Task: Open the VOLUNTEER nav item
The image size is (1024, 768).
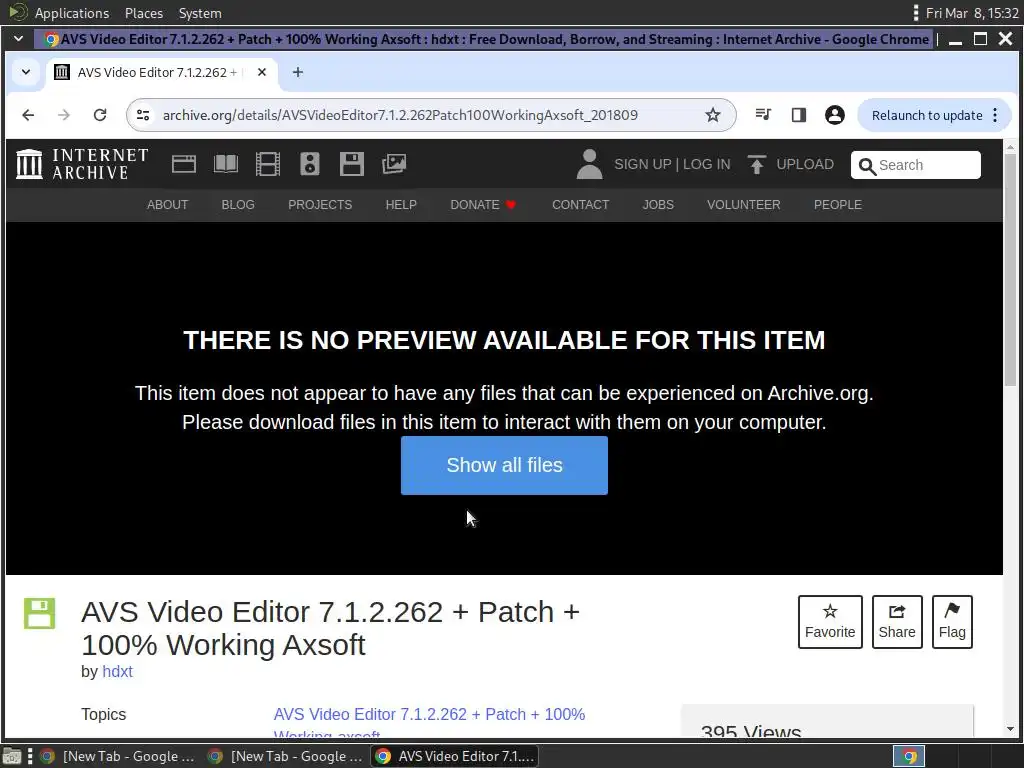Action: point(743,205)
